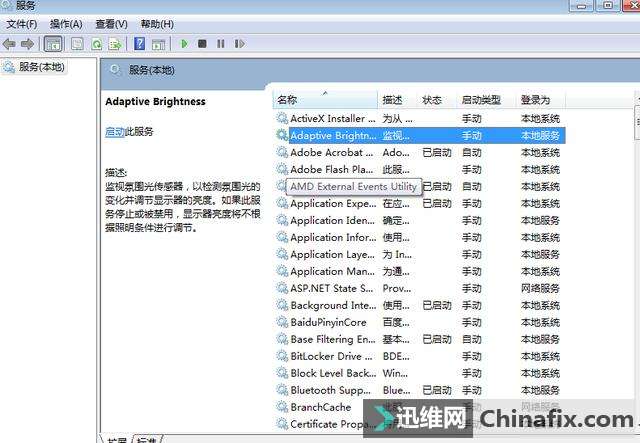This screenshot has width=640, height=443.
Task: Click the 启动 link to start service
Action: 115,131
